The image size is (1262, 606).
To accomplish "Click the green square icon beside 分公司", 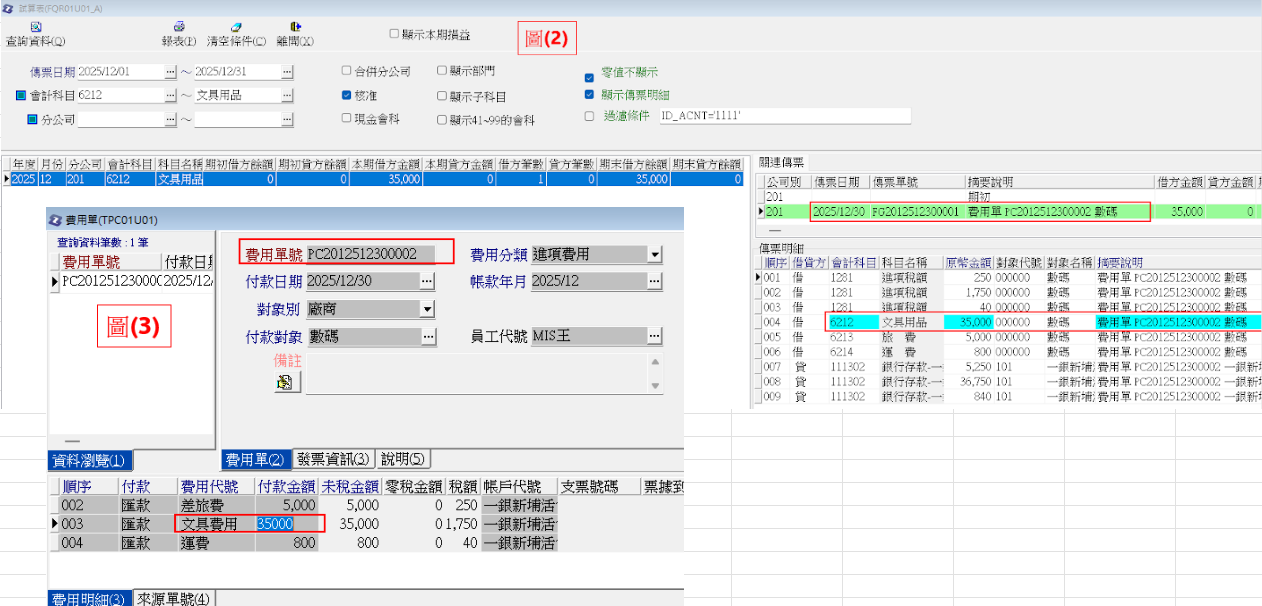I will click(32, 120).
